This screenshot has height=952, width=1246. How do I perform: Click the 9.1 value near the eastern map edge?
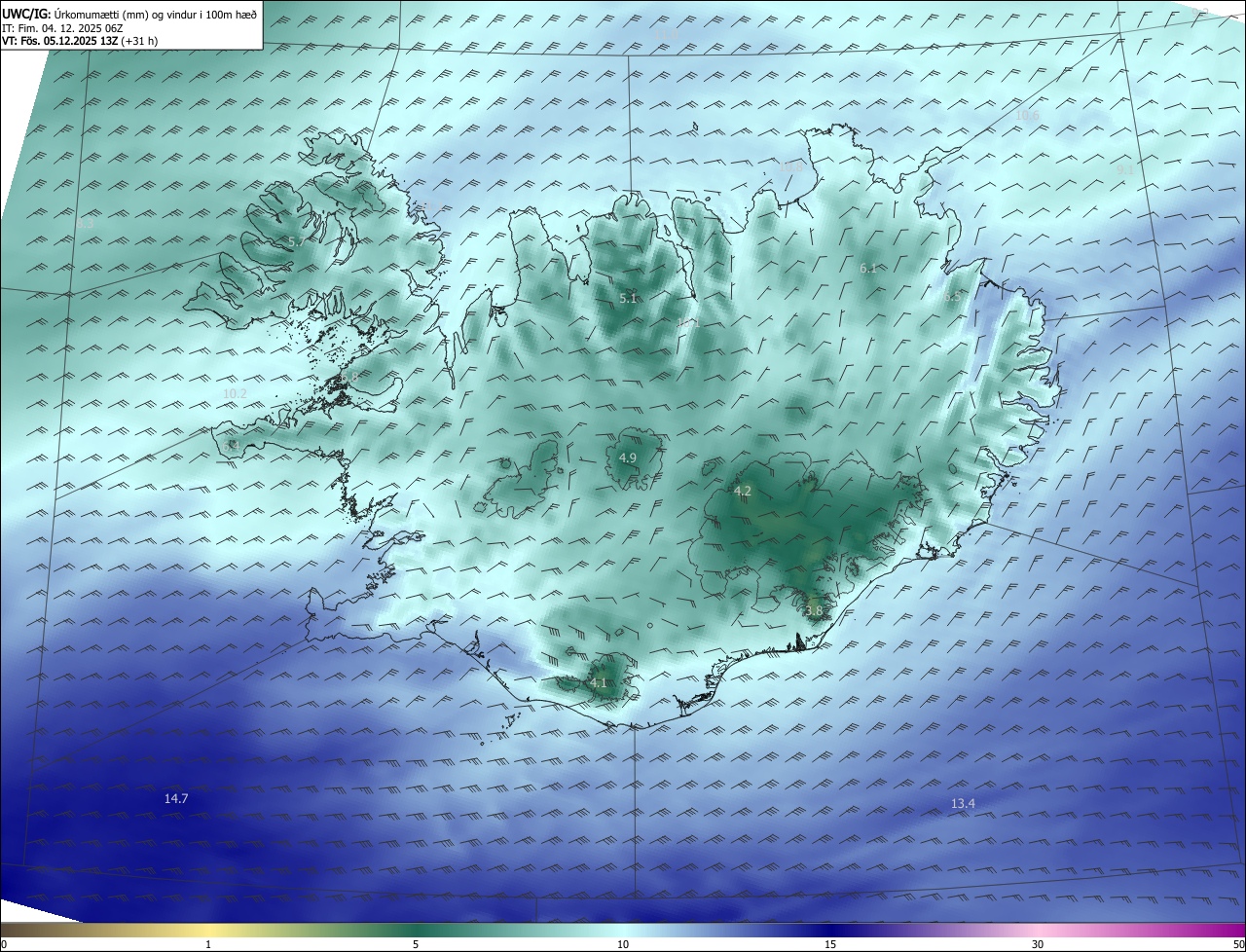[x=1125, y=169]
